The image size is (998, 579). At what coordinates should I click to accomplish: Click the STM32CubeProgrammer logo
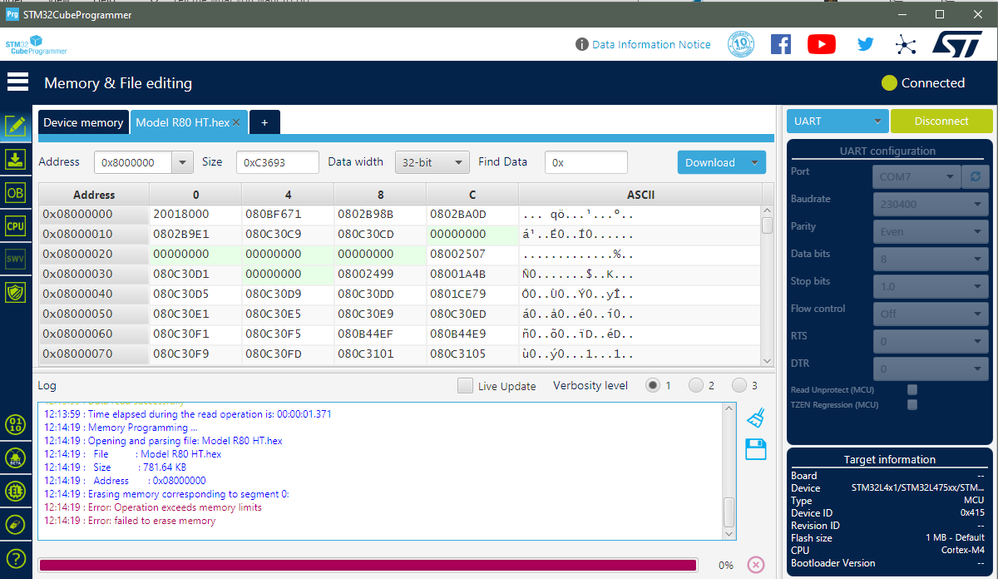point(36,45)
